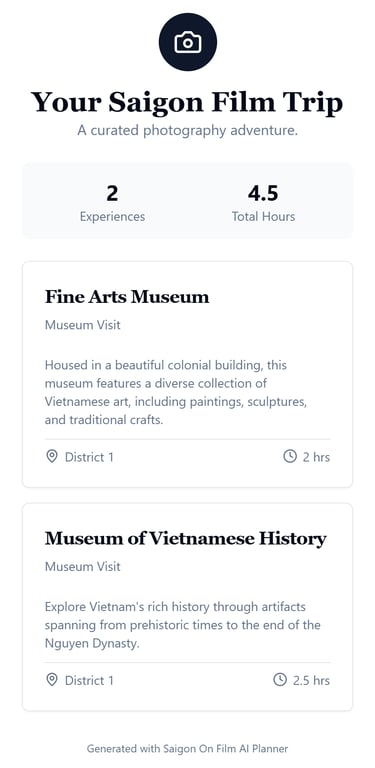Image resolution: width=375 pixels, height=768 pixels.
Task: Click the curated photography adventure subtitle
Action: [188, 131]
